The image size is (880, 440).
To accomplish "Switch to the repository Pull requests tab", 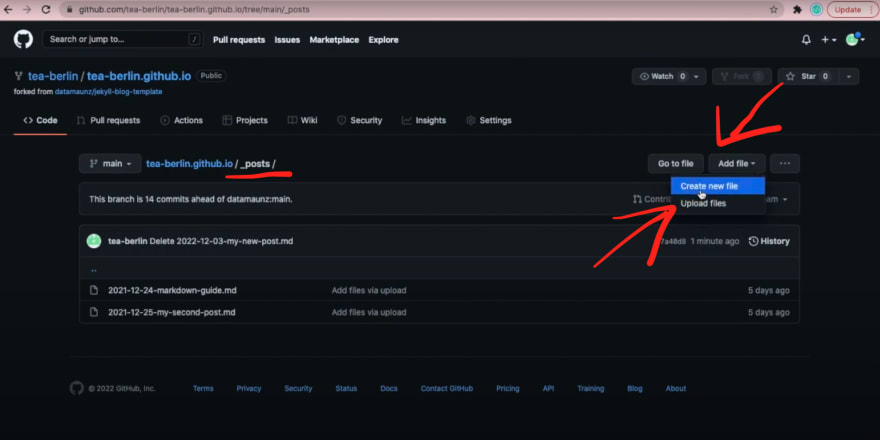I will point(108,120).
